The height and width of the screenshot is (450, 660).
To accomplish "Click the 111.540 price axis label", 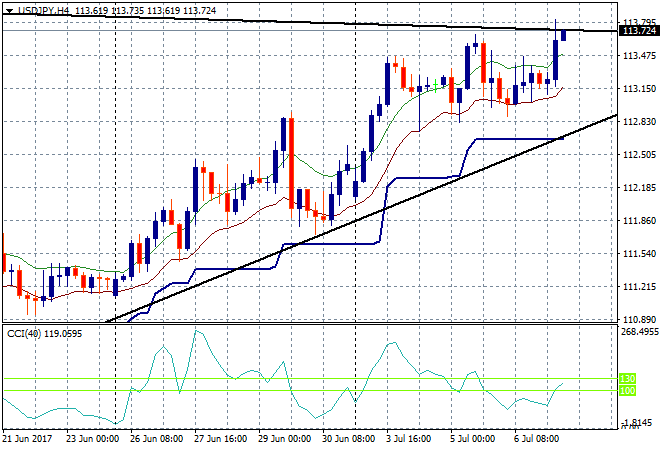I will point(639,253).
